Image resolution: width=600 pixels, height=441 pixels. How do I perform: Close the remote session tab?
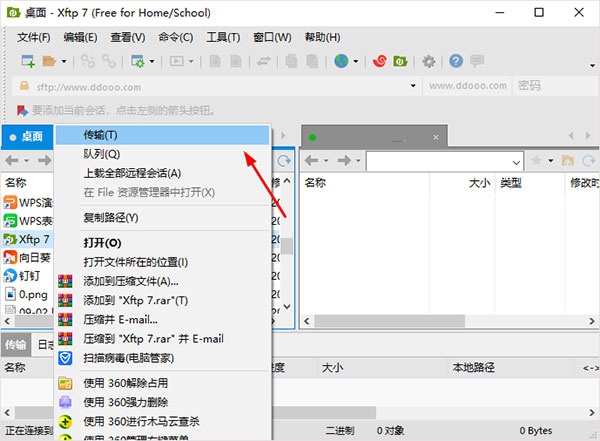click(x=435, y=137)
